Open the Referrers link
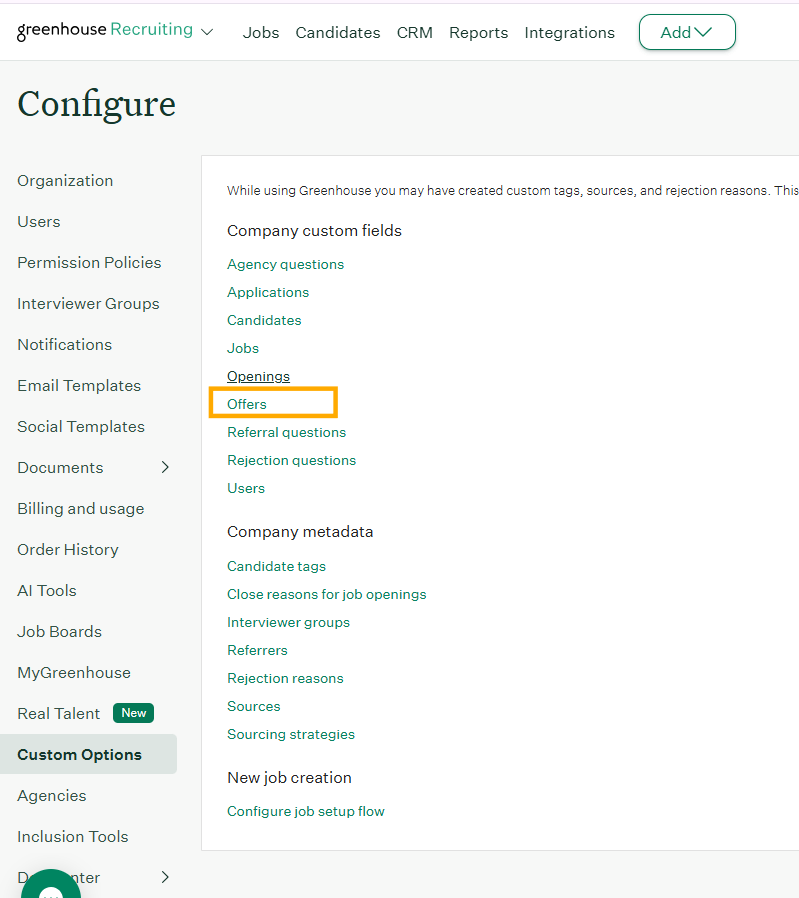This screenshot has width=799, height=898. pos(257,651)
